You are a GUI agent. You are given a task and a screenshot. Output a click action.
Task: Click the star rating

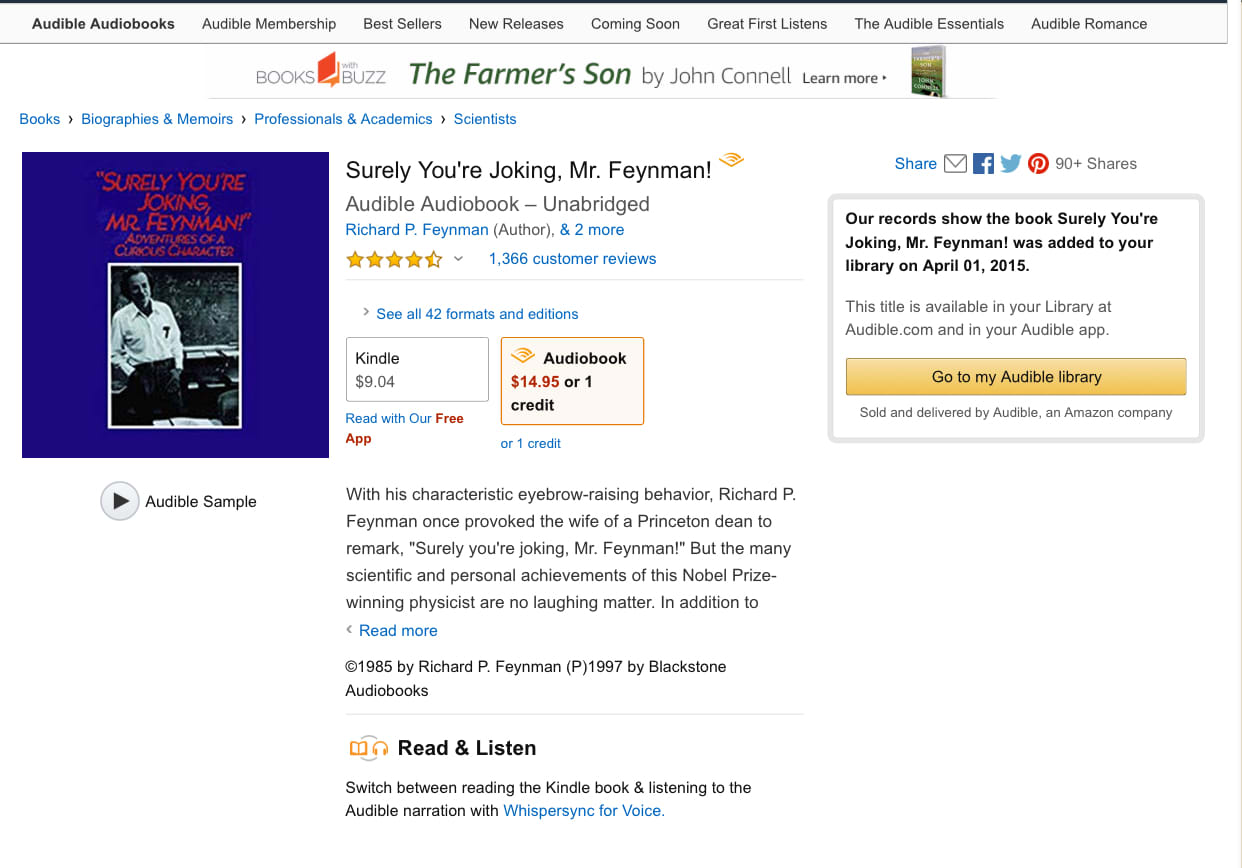394,260
